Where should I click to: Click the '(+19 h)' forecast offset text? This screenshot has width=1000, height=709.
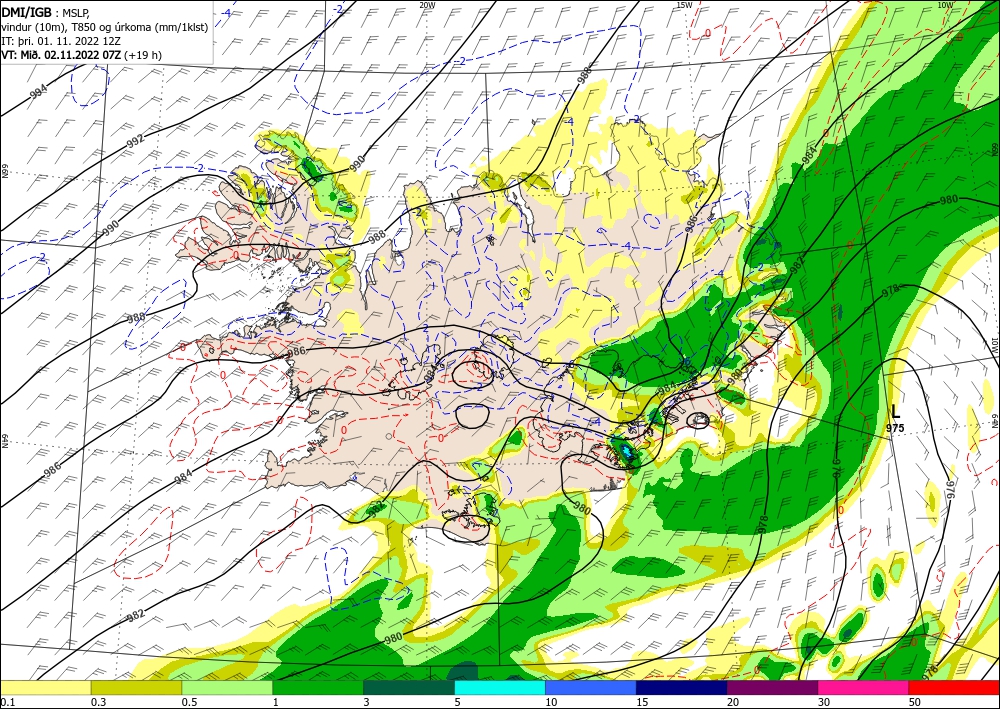[143, 55]
